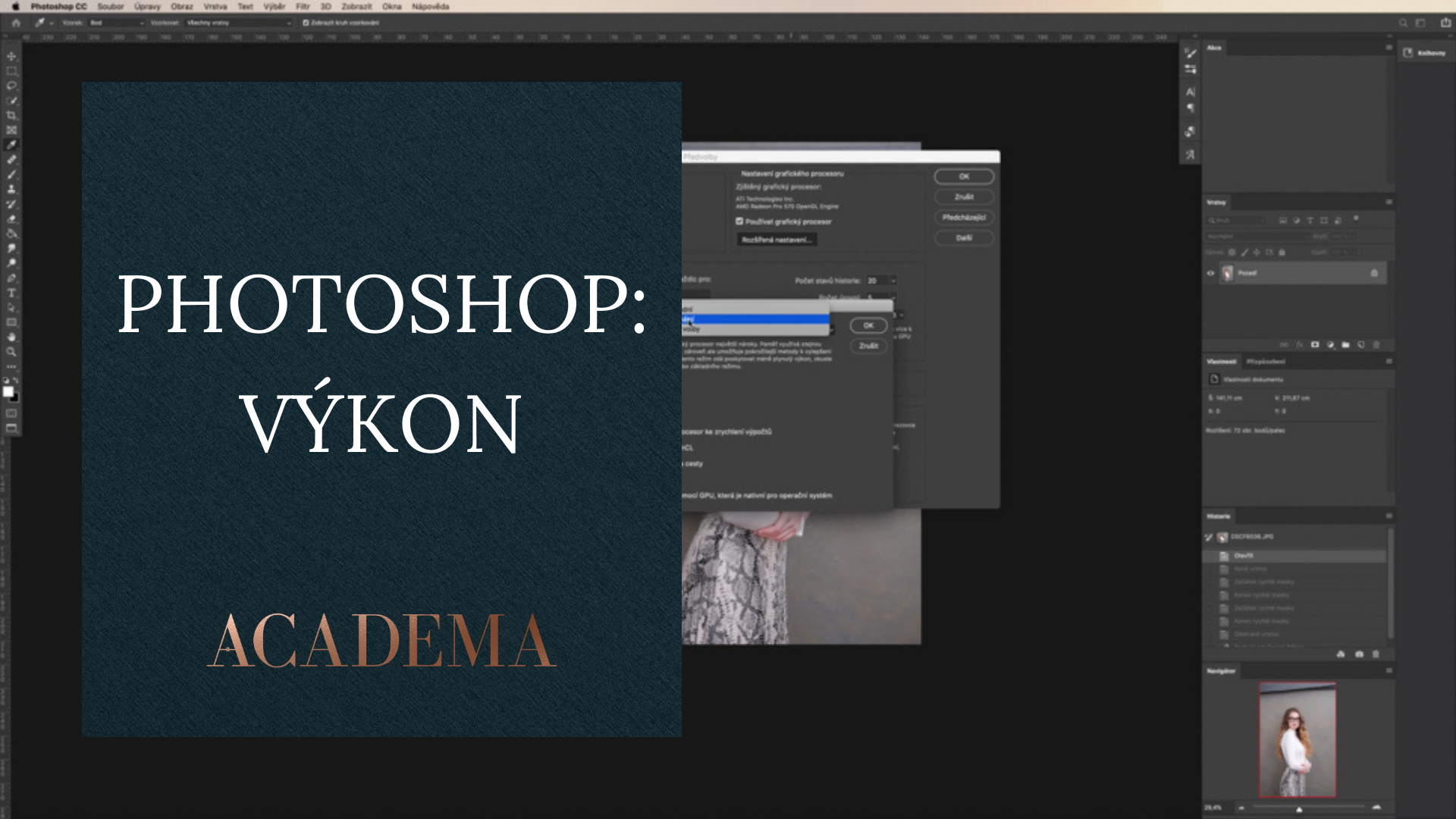Viewport: 1456px width, 819px height.
Task: Toggle the pixel layer filter icon
Action: [x=1283, y=221]
